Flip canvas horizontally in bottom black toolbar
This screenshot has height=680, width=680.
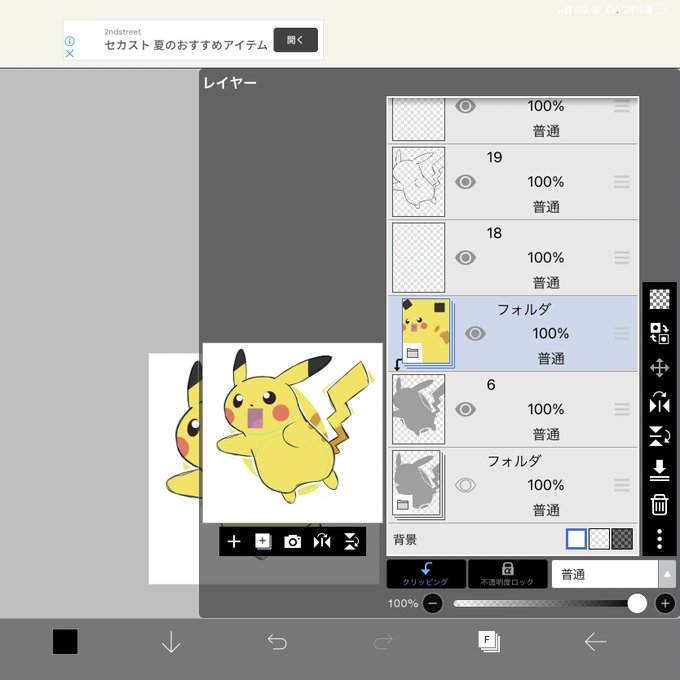coord(322,541)
